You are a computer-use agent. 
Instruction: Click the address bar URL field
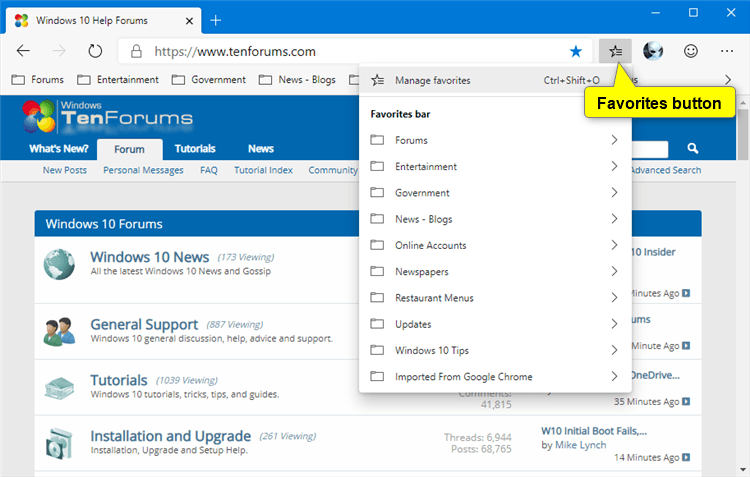click(x=354, y=51)
